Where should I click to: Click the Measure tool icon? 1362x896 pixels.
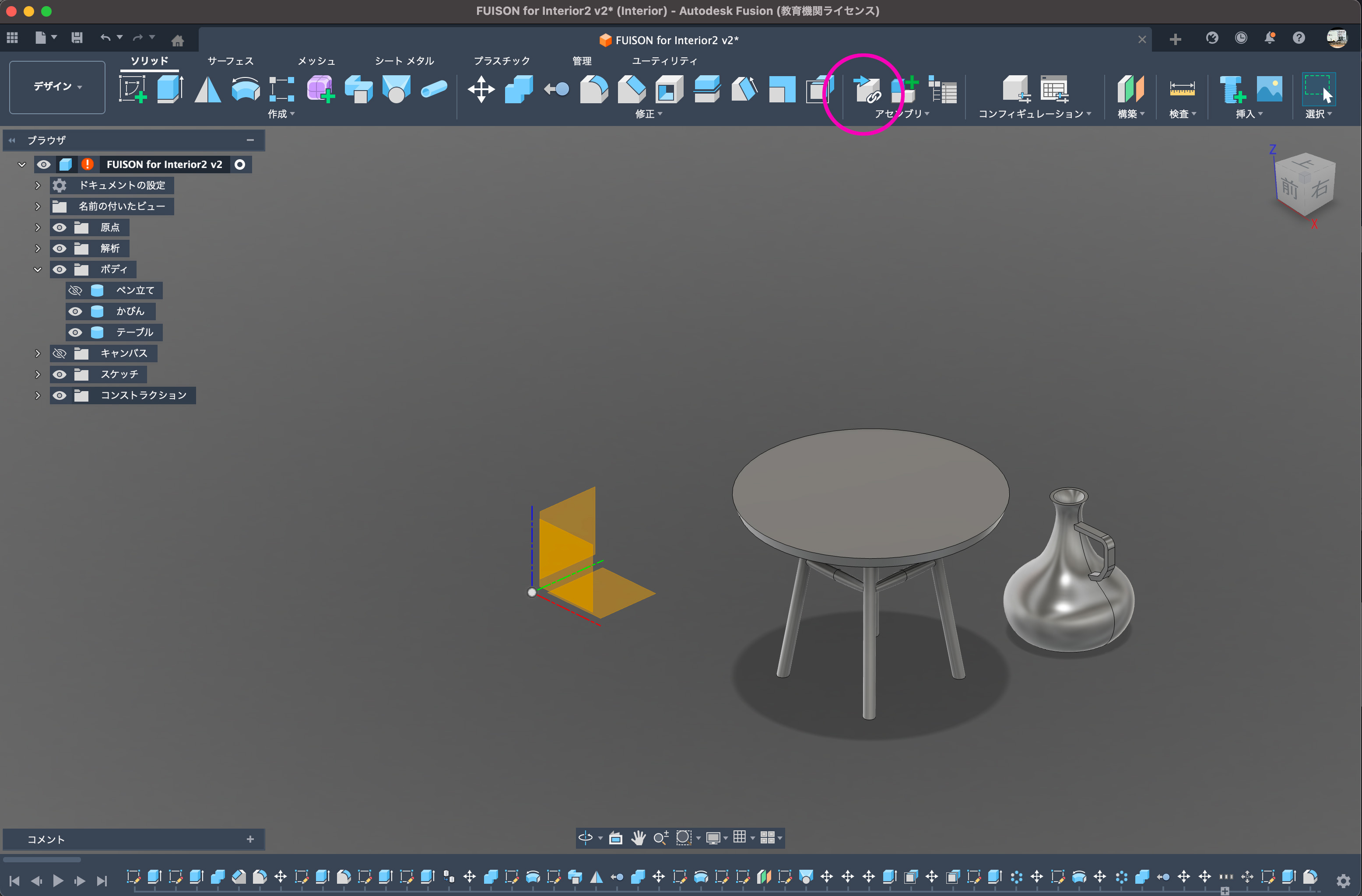pyautogui.click(x=1182, y=89)
